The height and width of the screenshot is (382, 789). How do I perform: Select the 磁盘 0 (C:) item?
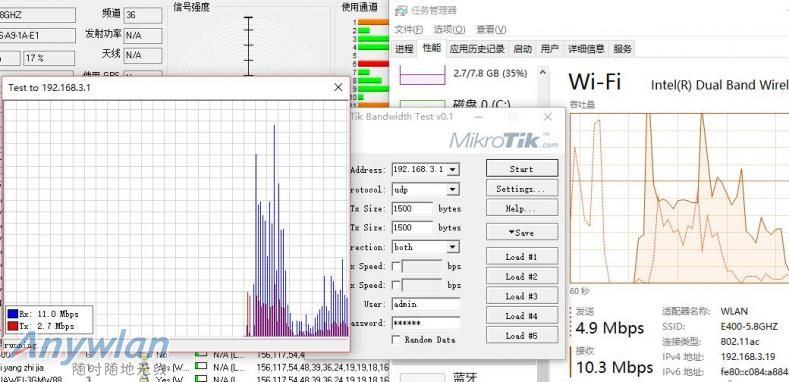point(482,104)
